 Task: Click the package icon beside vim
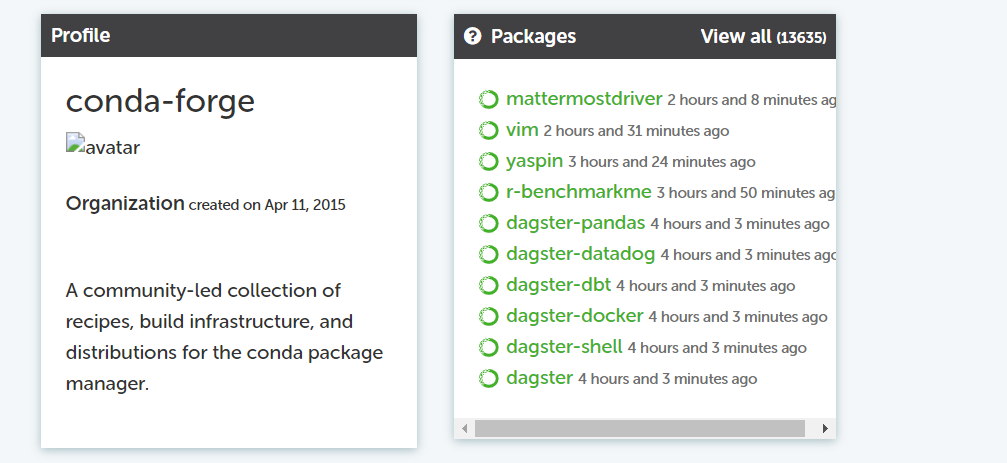tap(488, 130)
